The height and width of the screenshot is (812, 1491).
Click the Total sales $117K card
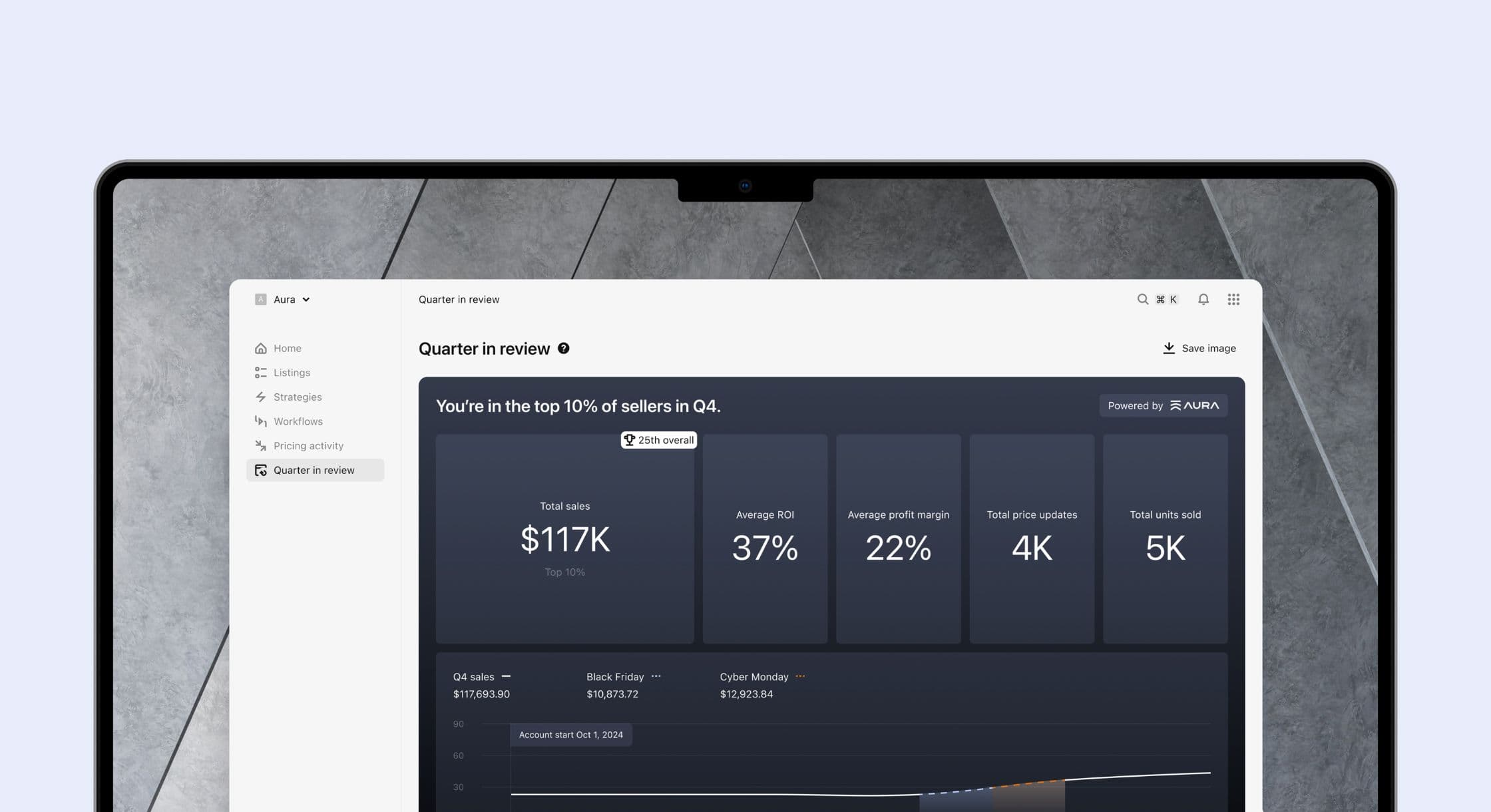coord(564,539)
